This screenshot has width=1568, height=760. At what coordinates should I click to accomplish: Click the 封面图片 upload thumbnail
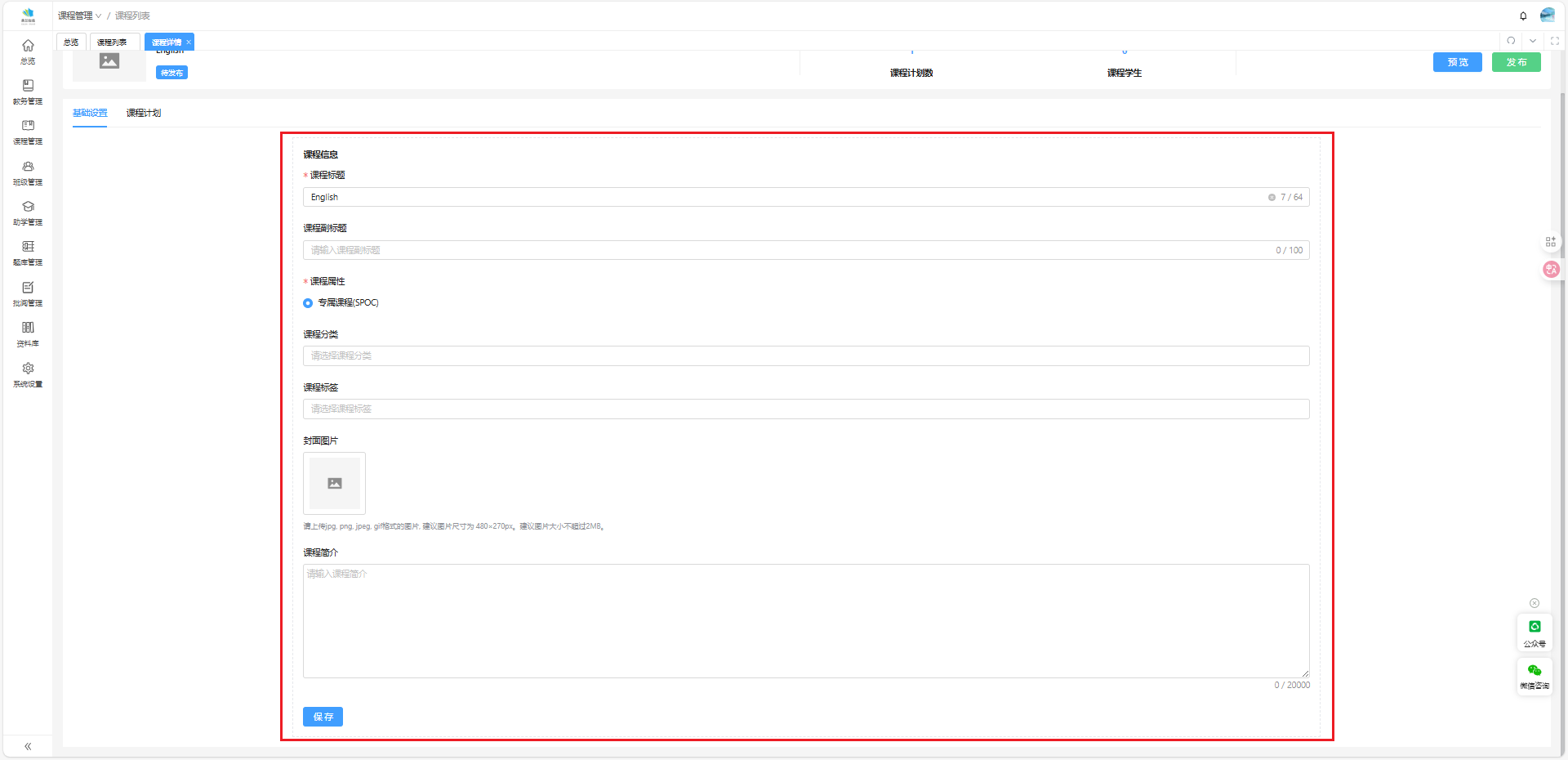coord(334,483)
